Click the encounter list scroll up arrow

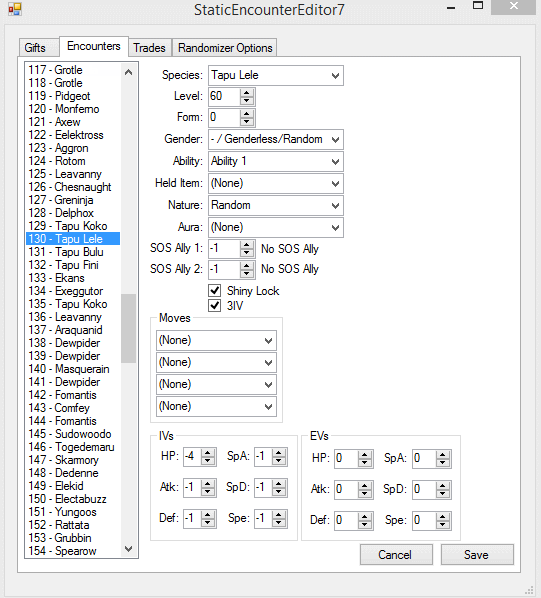[x=128, y=72]
